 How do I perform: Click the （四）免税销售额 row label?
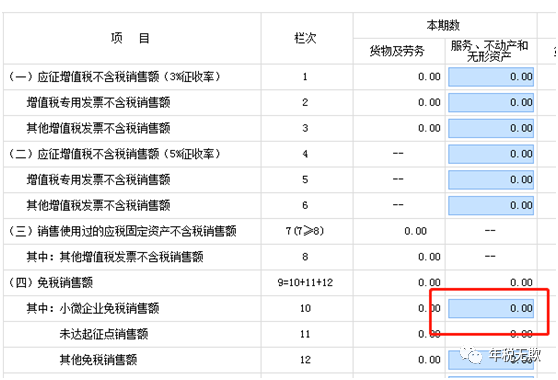click(x=51, y=283)
